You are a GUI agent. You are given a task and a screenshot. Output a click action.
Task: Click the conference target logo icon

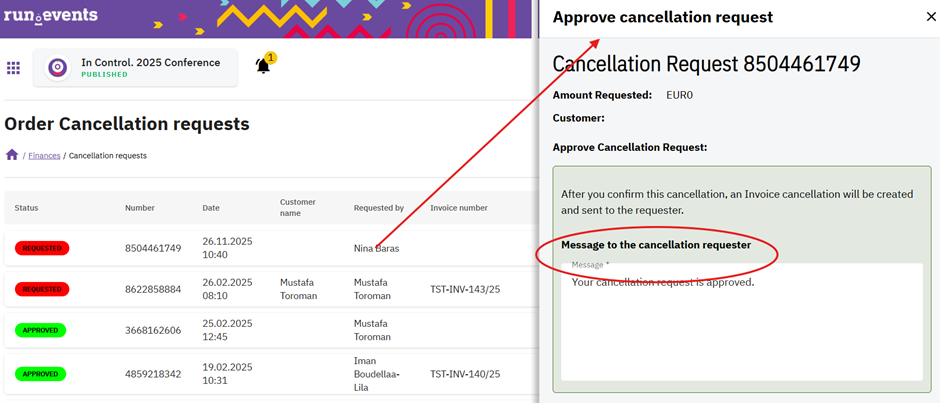(58, 68)
